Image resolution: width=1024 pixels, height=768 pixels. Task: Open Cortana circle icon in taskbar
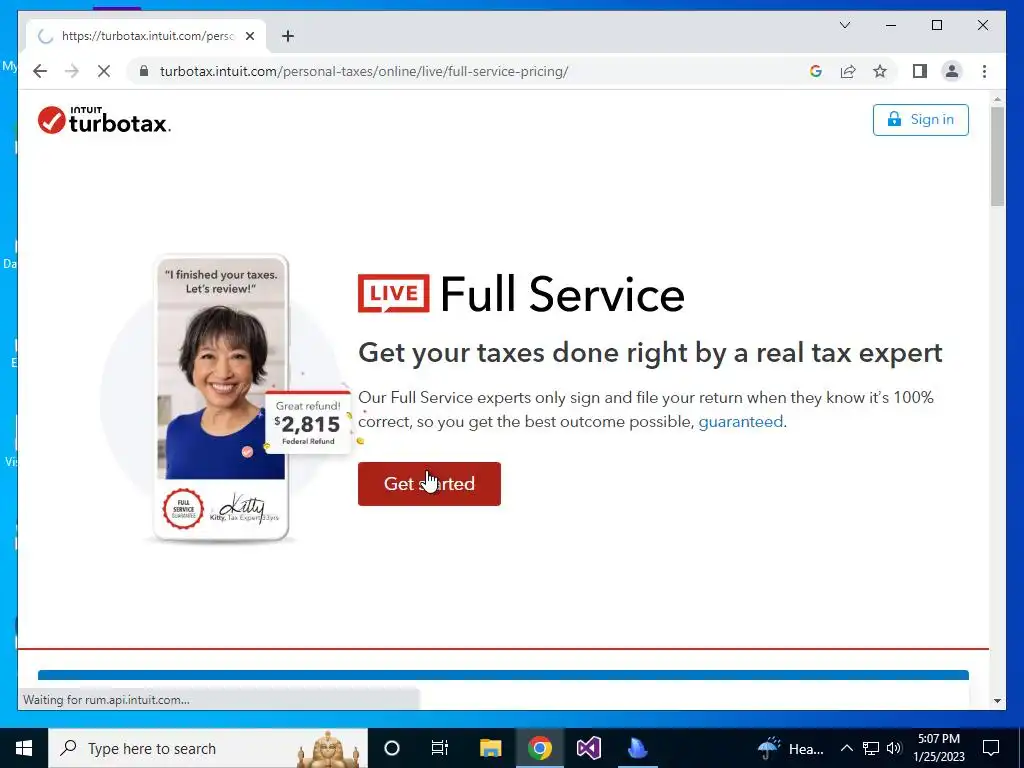(x=392, y=748)
